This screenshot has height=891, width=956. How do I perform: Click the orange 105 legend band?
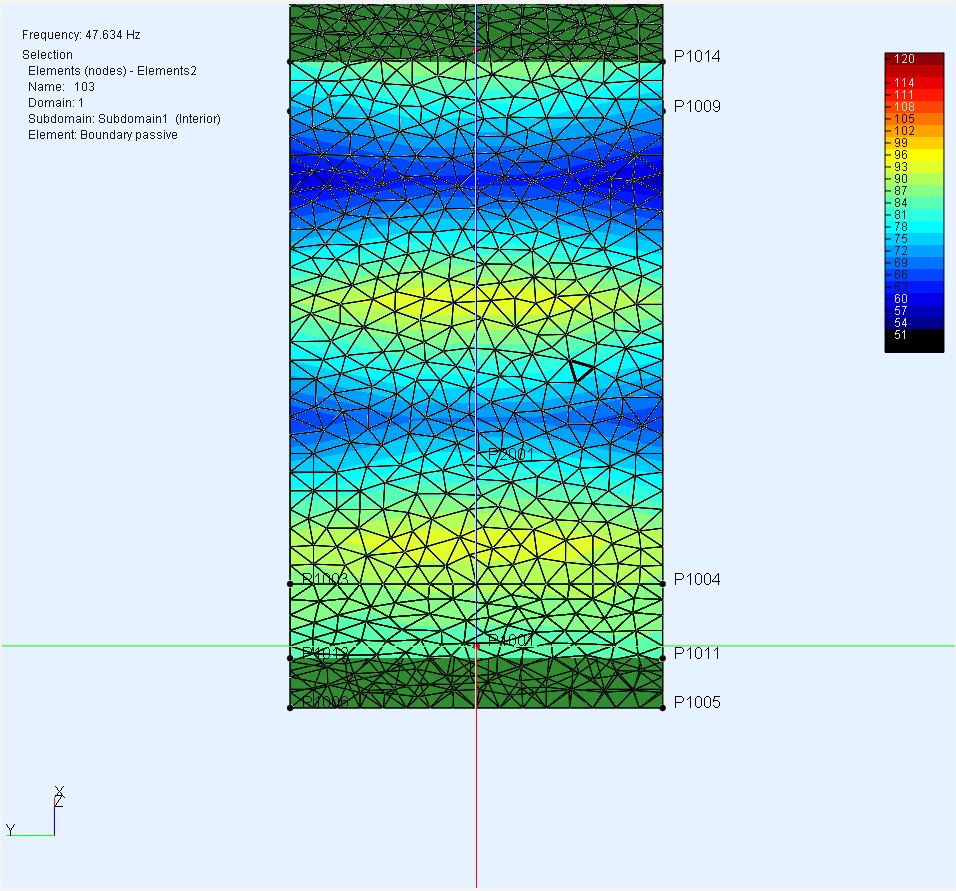click(x=914, y=119)
